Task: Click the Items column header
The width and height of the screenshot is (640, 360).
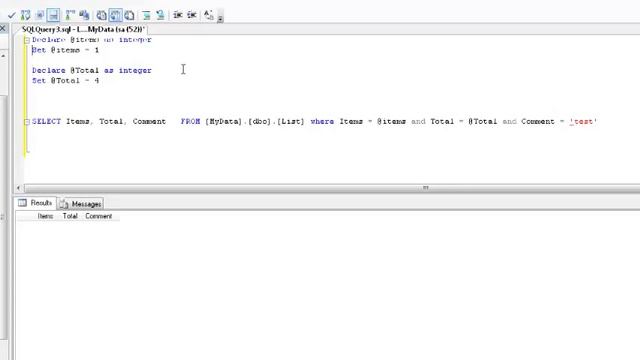Action: [x=45, y=216]
